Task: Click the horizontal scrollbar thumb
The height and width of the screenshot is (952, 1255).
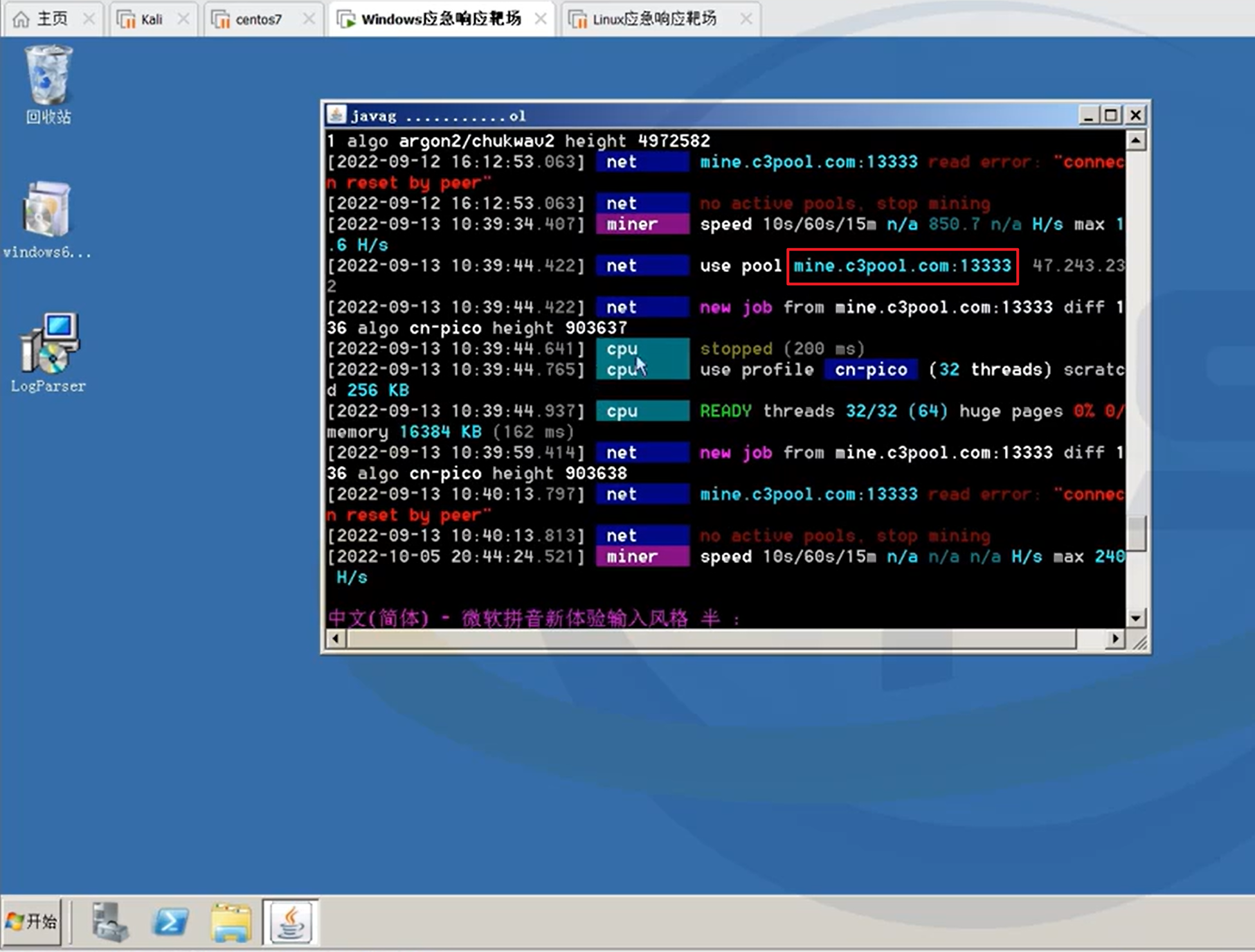Action: (x=712, y=638)
